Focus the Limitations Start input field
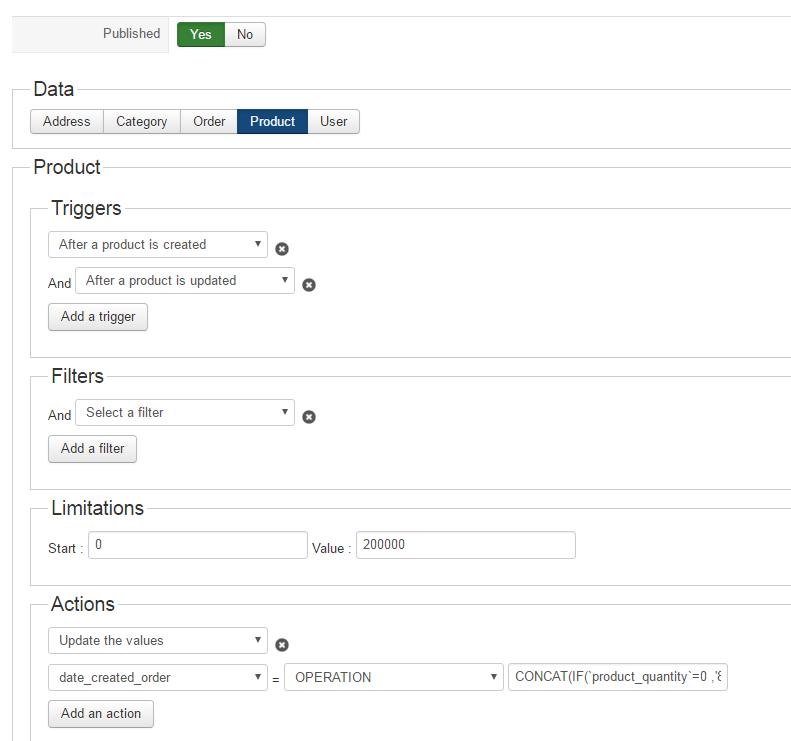Image resolution: width=791 pixels, height=741 pixels. pos(198,545)
